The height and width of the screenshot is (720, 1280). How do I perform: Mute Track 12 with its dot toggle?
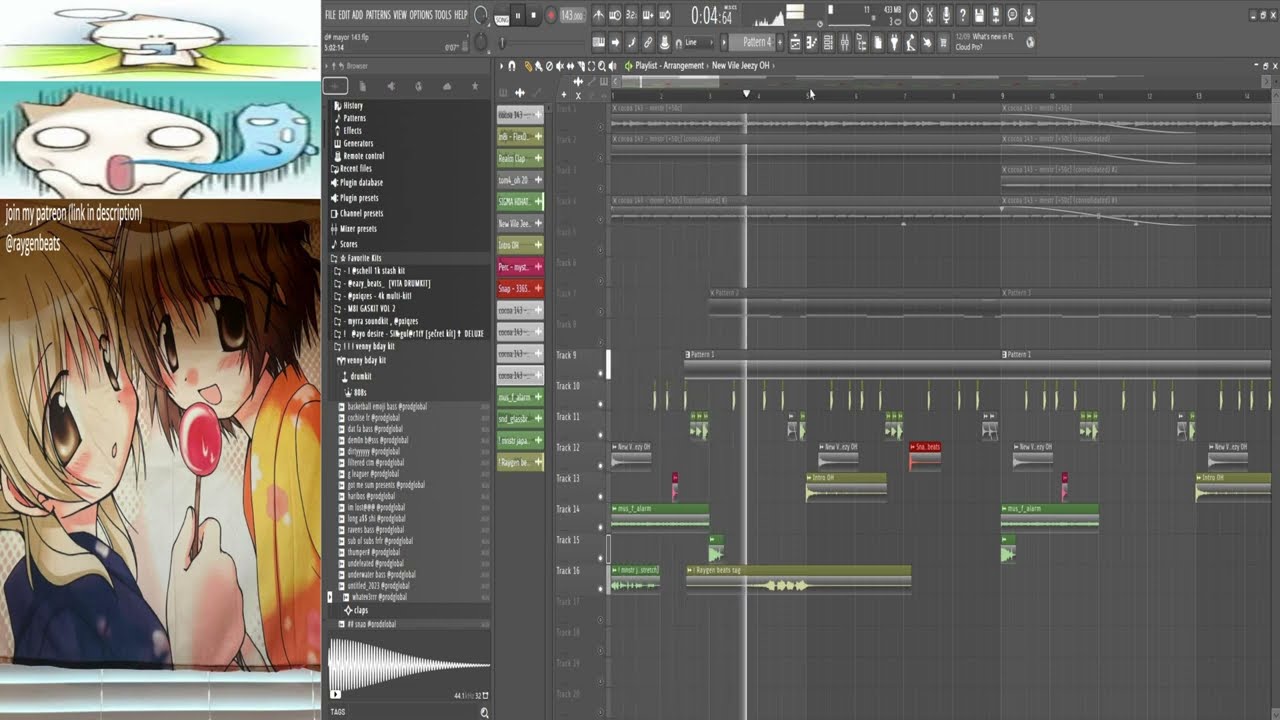pyautogui.click(x=601, y=465)
